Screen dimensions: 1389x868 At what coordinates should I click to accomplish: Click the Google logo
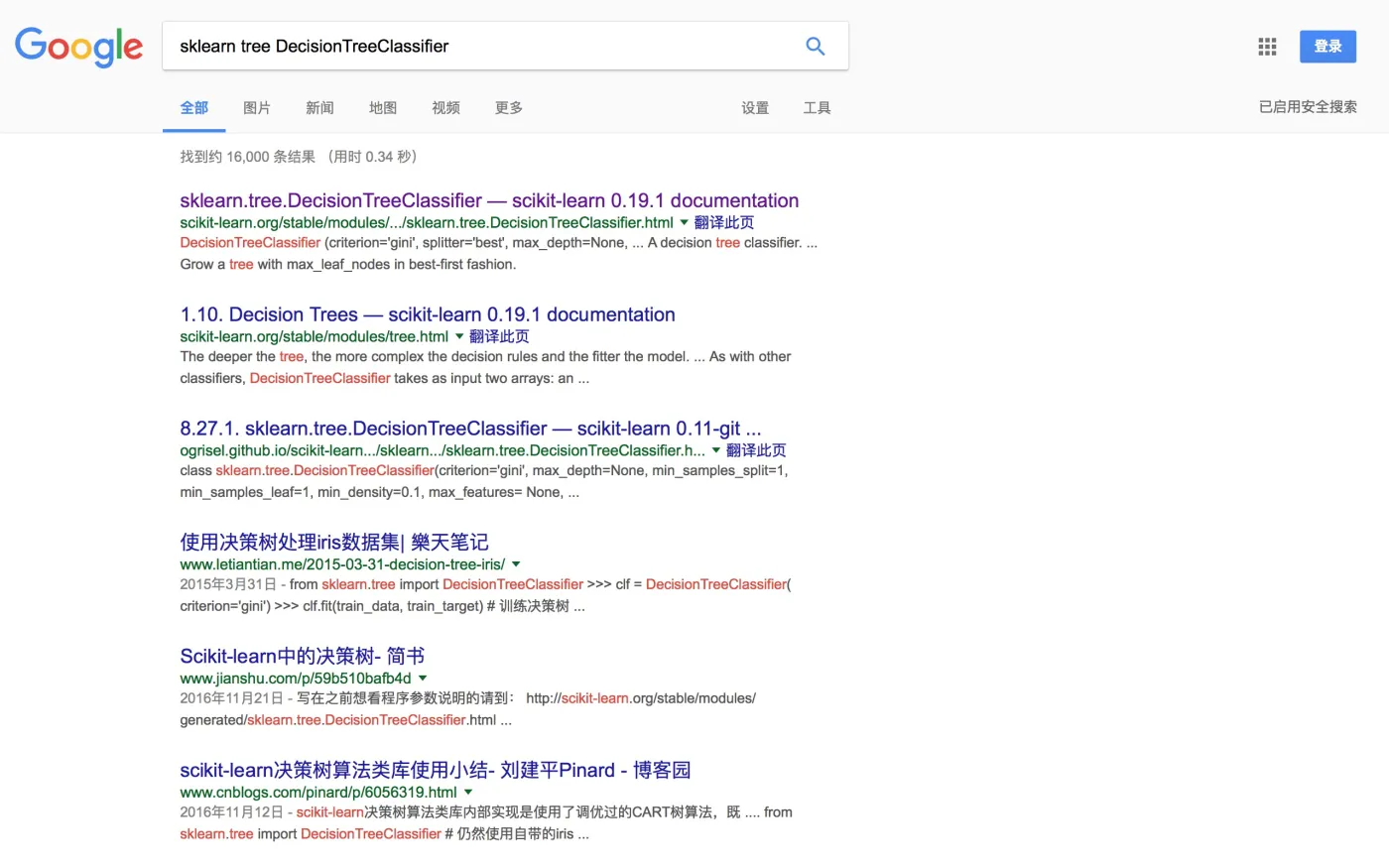click(79, 47)
